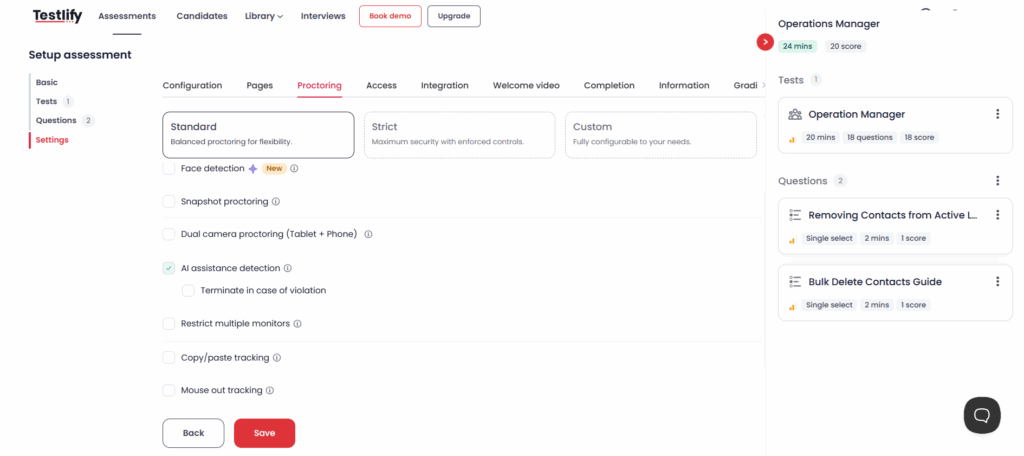
Task: Go to Assessments in top navigation
Action: tap(127, 16)
